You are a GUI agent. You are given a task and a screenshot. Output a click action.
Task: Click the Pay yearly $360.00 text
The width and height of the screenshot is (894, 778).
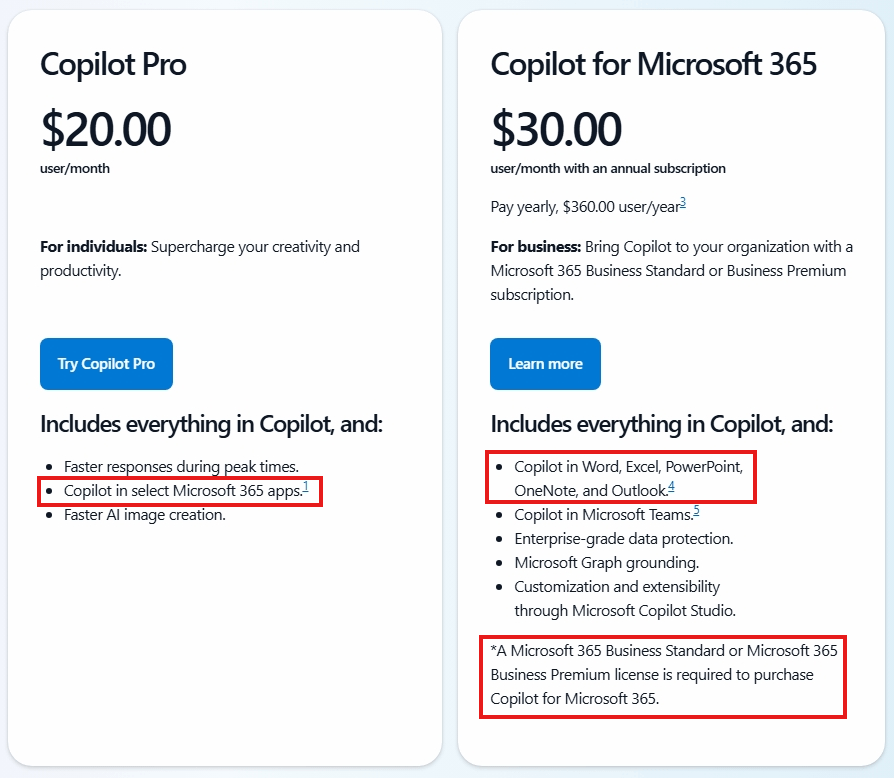pos(585,206)
